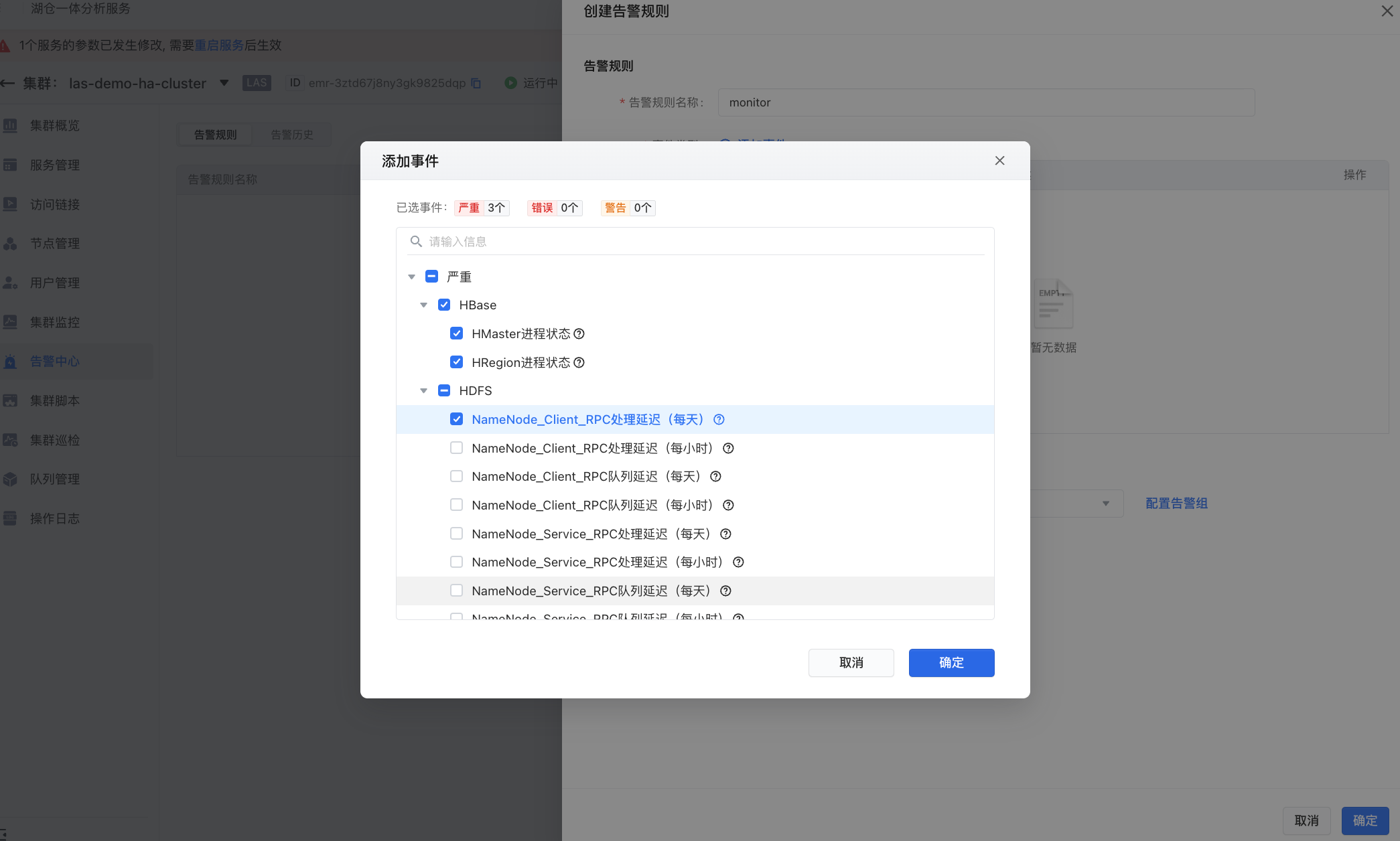Open help icon for NameNode_Client_RPC队列延迟（每天）

tap(715, 476)
